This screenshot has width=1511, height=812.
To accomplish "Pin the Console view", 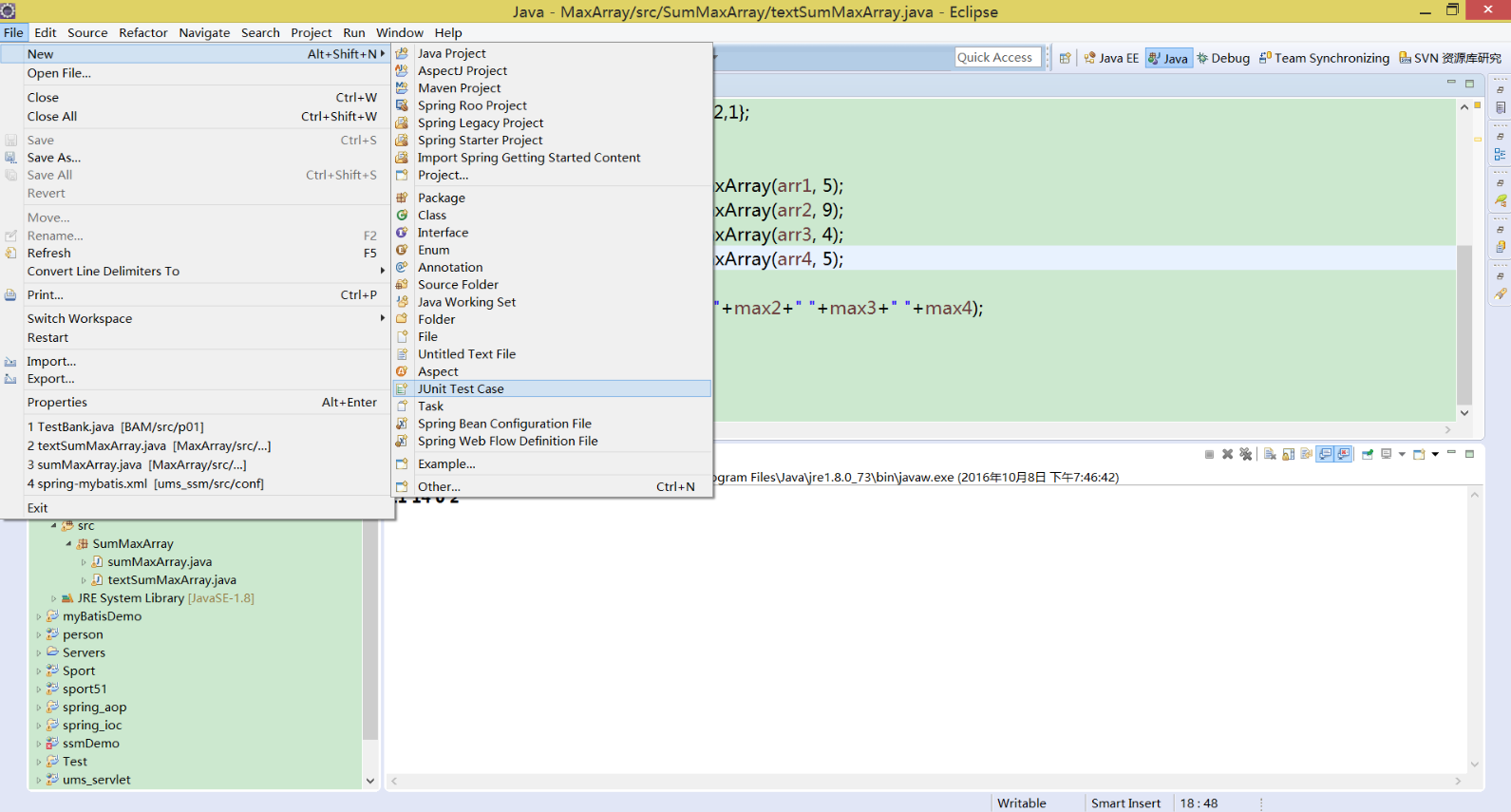I will (1368, 454).
